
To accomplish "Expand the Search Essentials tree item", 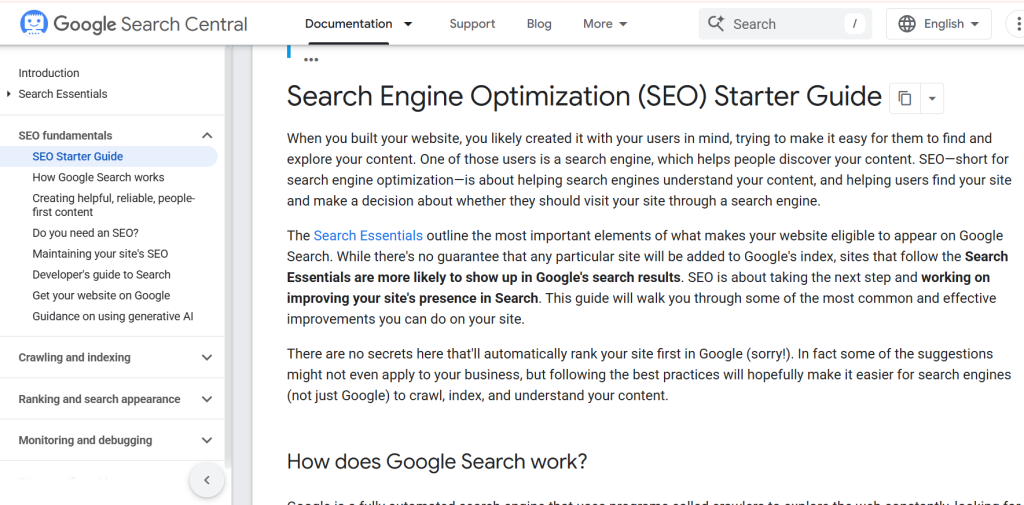I will tap(9, 94).
